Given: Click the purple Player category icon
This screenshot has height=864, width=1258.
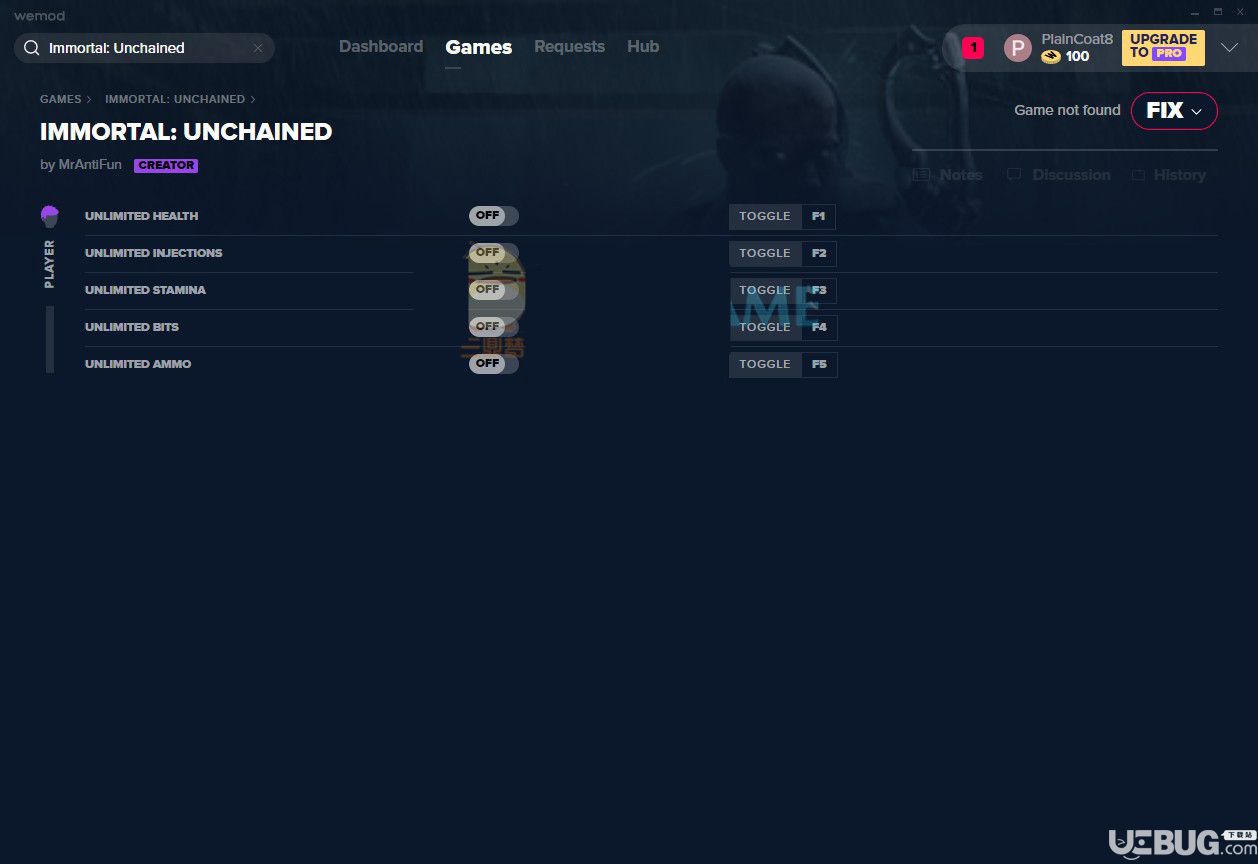Looking at the screenshot, I should (x=49, y=216).
